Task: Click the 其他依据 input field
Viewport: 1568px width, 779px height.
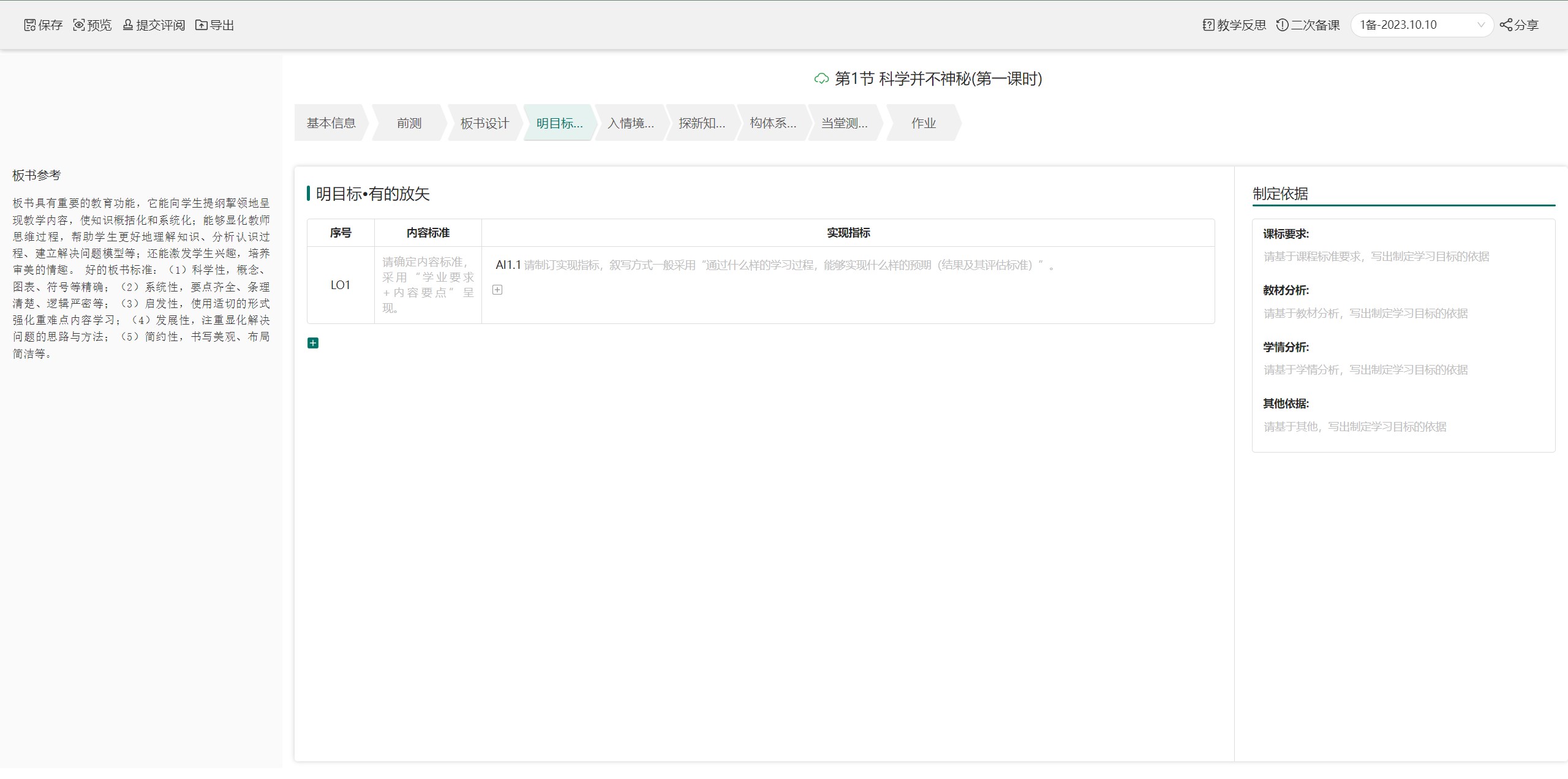Action: (x=1403, y=427)
